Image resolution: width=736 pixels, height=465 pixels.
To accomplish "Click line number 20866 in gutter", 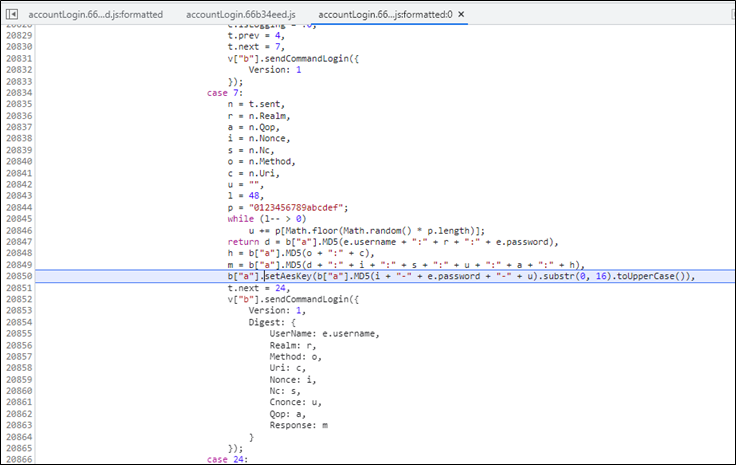I will (19, 459).
